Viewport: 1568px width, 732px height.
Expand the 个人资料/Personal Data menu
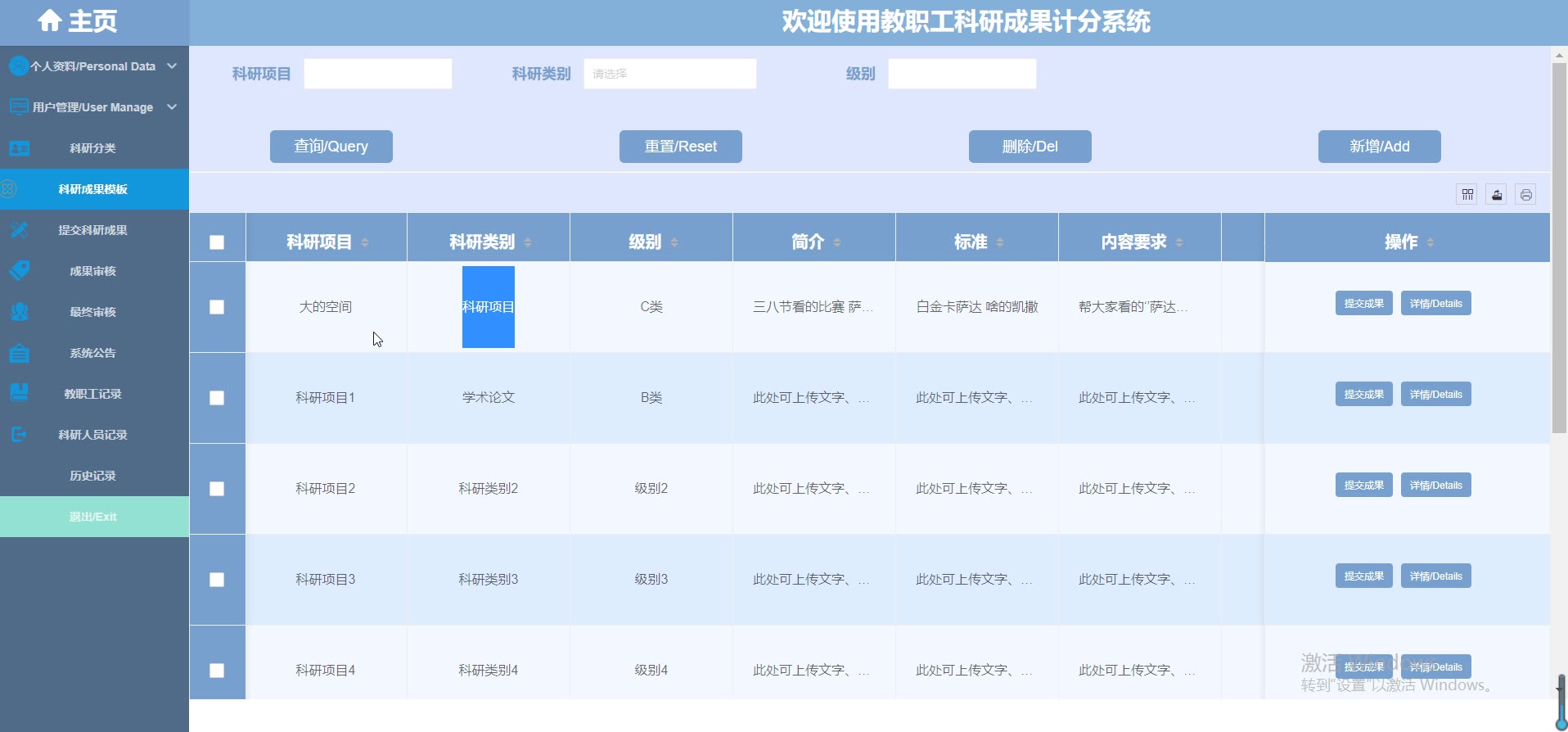94,66
